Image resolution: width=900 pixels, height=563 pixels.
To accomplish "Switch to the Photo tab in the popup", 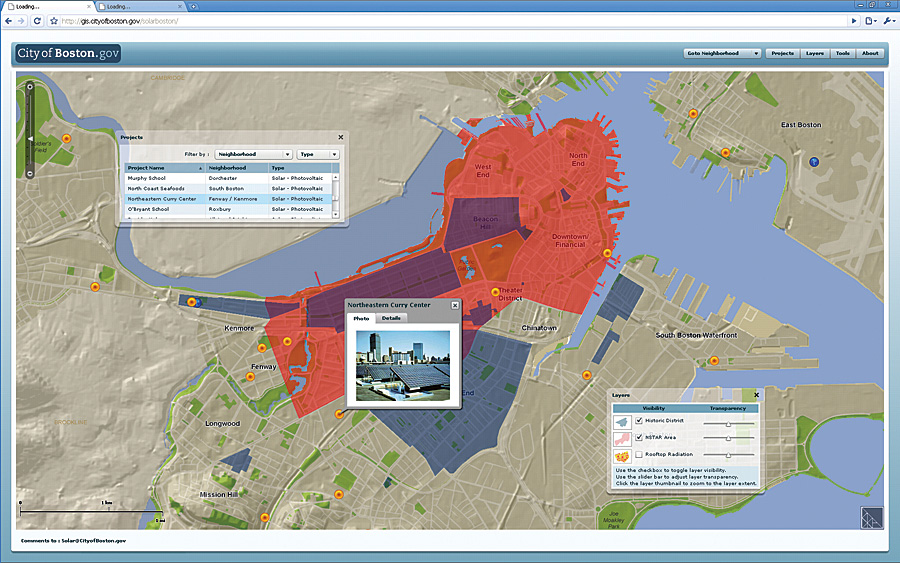I will [361, 319].
